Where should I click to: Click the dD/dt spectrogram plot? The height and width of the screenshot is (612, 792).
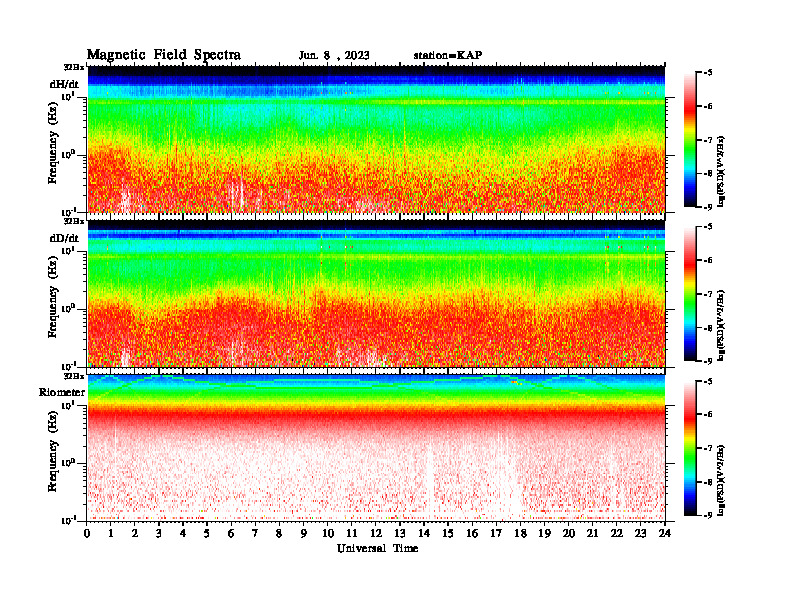point(376,293)
